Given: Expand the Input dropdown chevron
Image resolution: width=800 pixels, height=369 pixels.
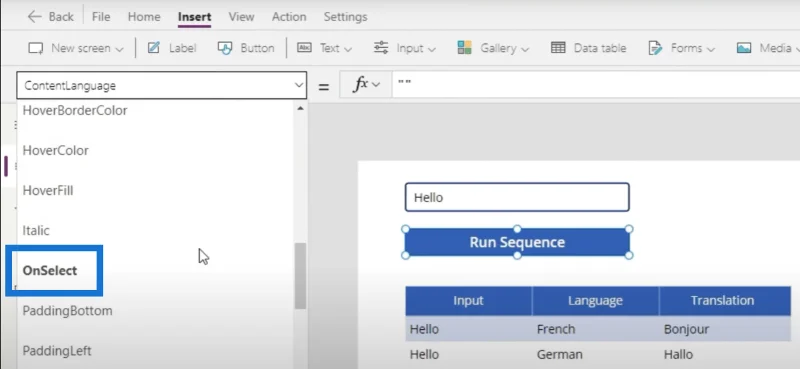Looking at the screenshot, I should [432, 50].
